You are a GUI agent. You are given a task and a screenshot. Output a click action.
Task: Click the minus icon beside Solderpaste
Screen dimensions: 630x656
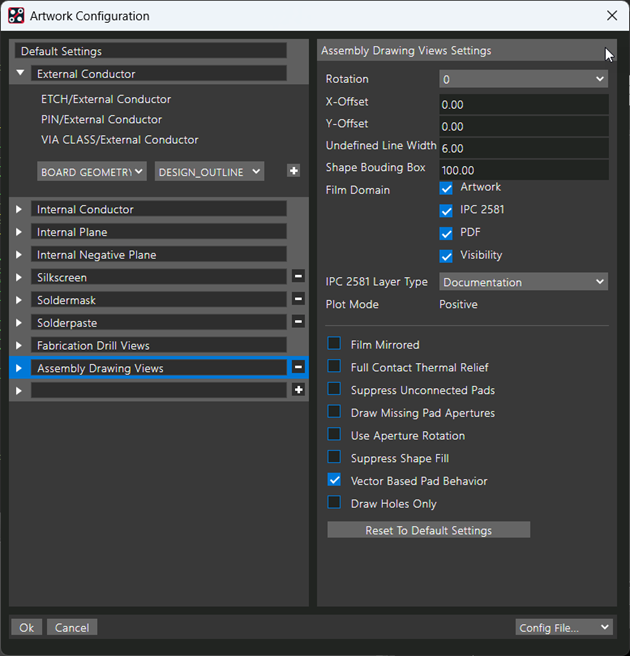[298, 322]
